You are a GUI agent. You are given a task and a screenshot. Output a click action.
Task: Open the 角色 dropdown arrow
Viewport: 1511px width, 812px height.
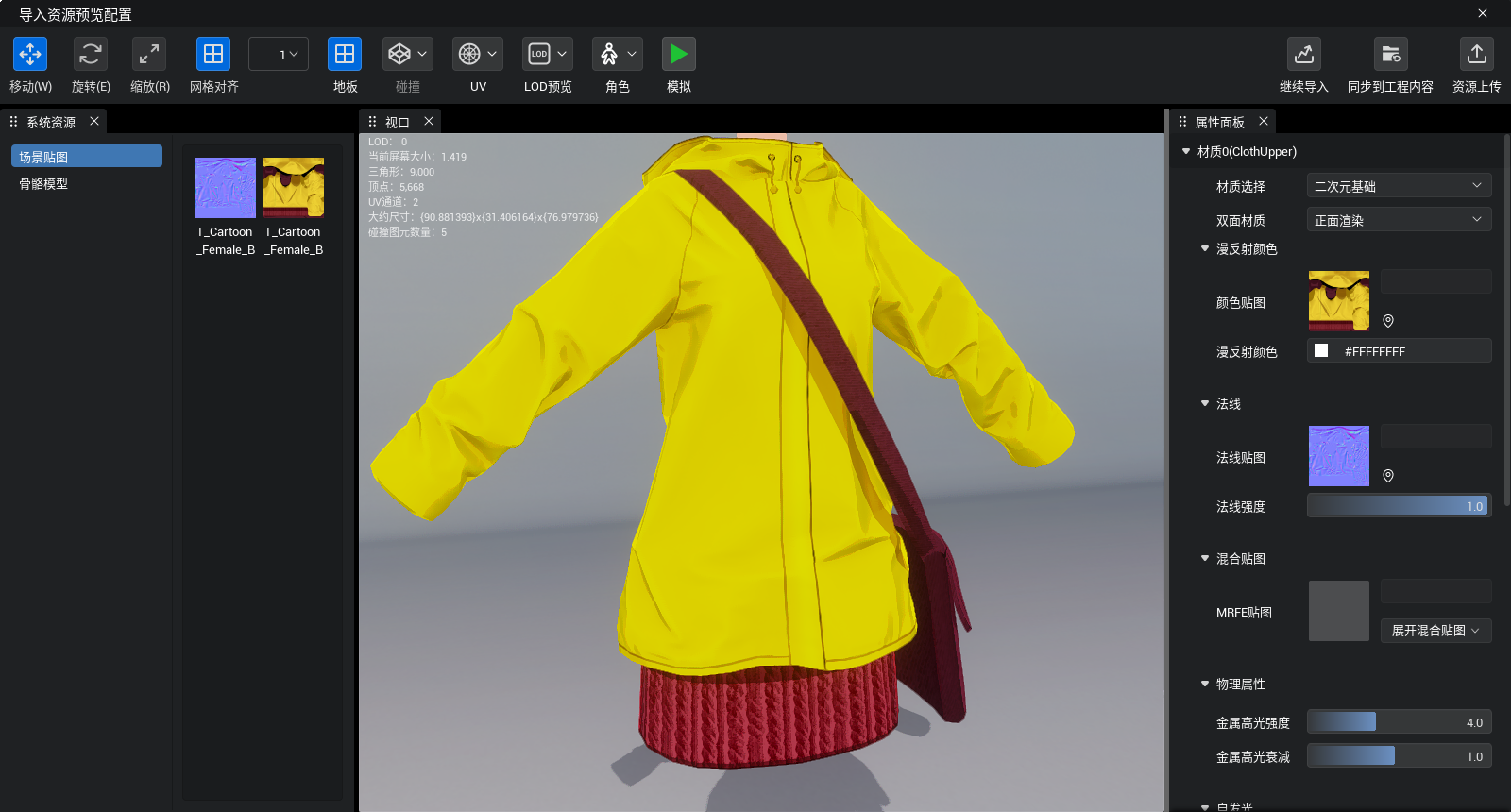[632, 54]
